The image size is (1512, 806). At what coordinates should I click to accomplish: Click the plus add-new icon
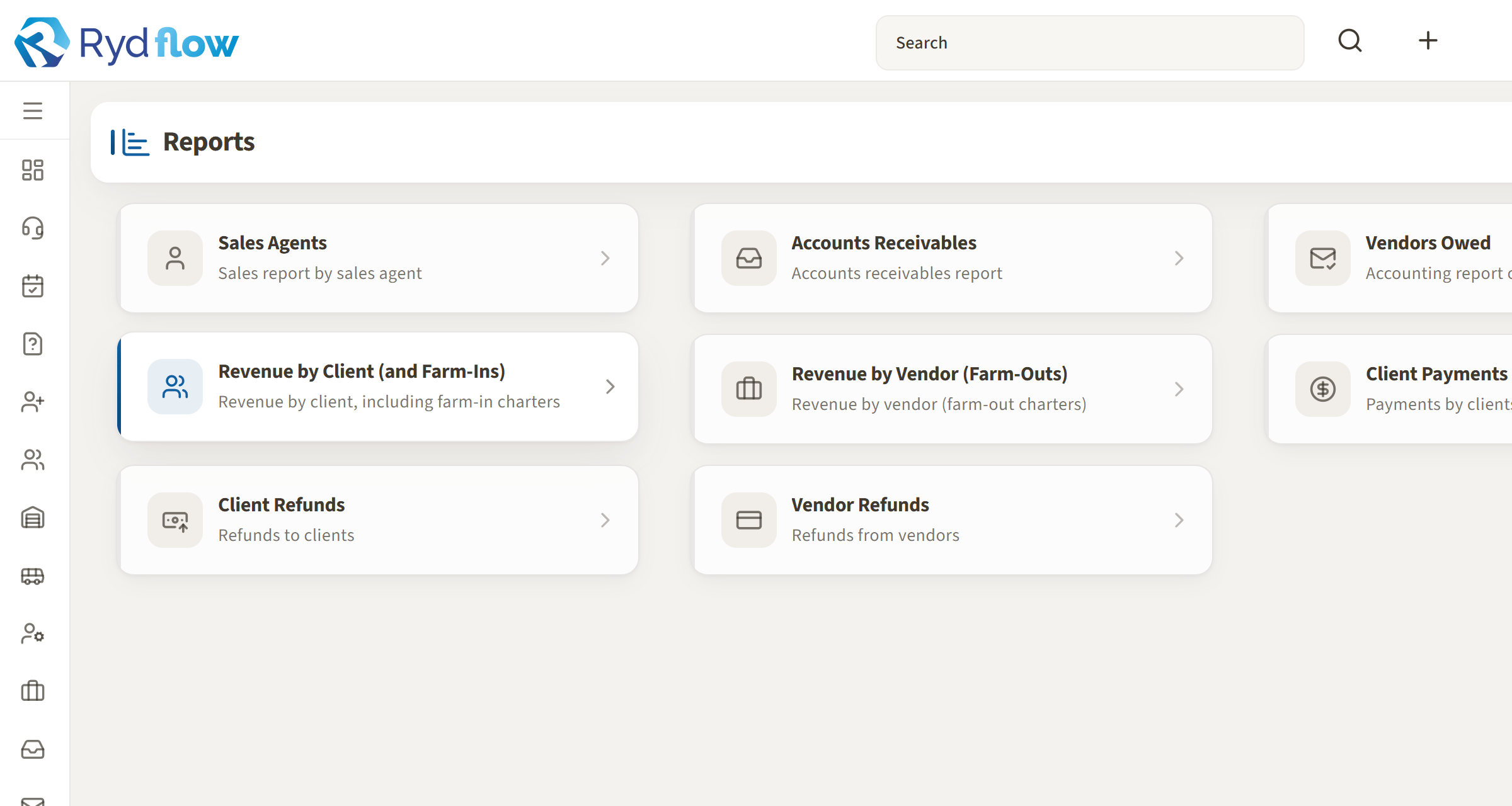[1428, 41]
